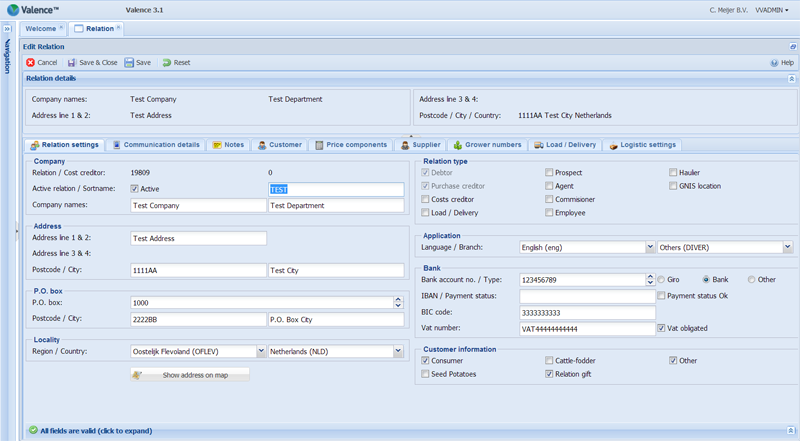Select the Other account type radio

click(752, 280)
